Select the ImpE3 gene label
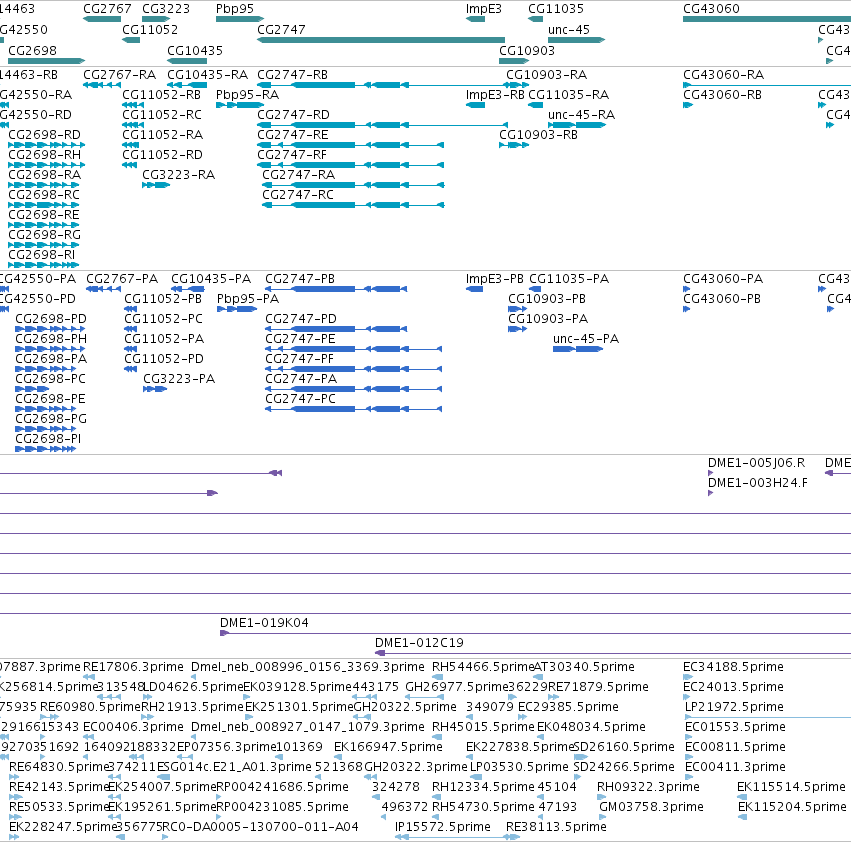Image resolution: width=851 pixels, height=842 pixels. [x=484, y=9]
